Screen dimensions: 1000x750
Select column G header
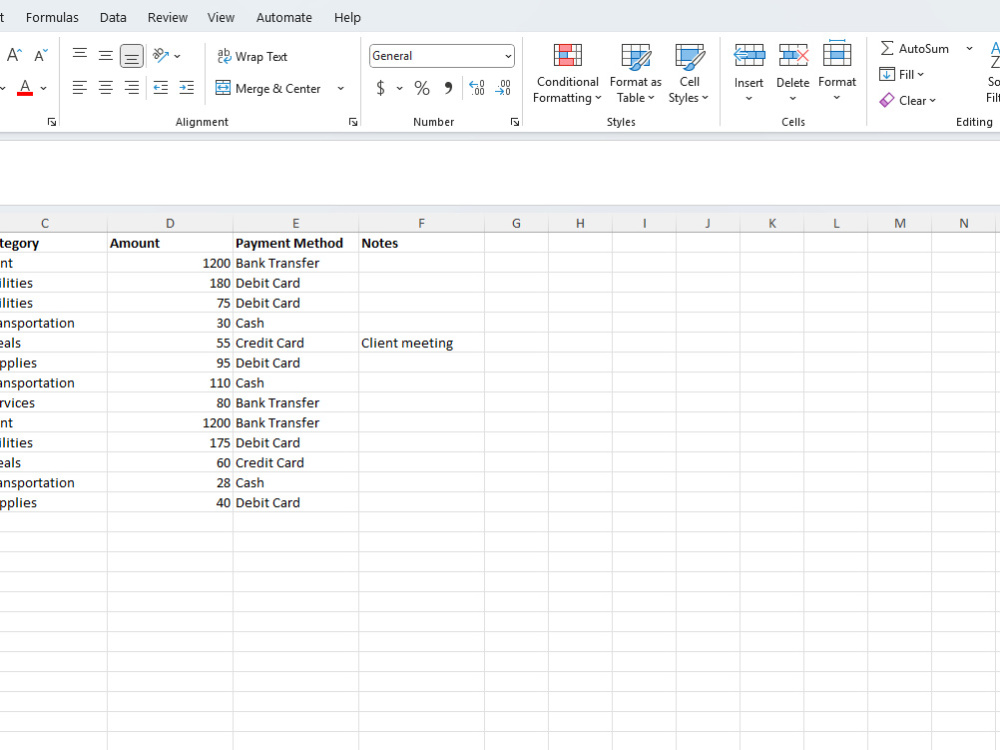[x=517, y=223]
